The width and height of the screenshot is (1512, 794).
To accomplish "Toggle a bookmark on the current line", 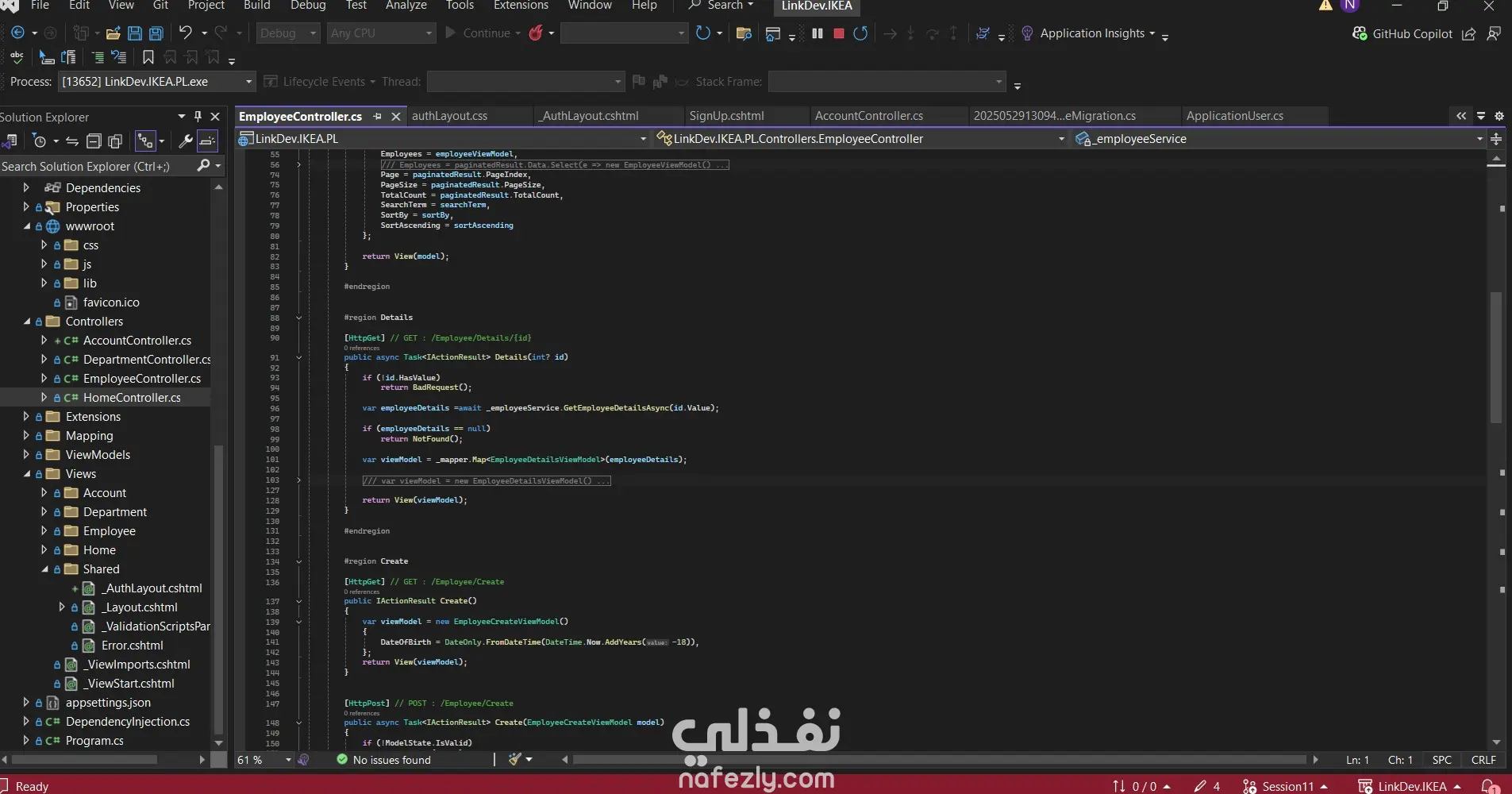I will pos(148,57).
